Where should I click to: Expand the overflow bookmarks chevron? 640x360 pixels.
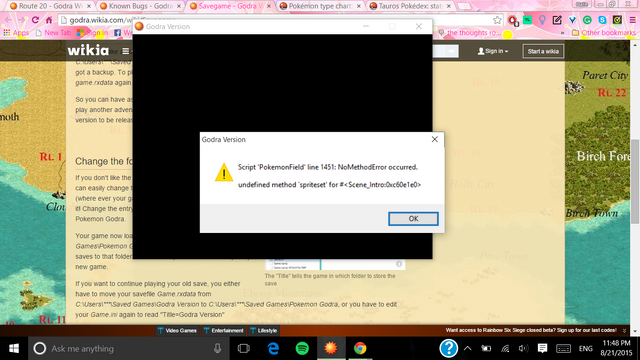562,33
